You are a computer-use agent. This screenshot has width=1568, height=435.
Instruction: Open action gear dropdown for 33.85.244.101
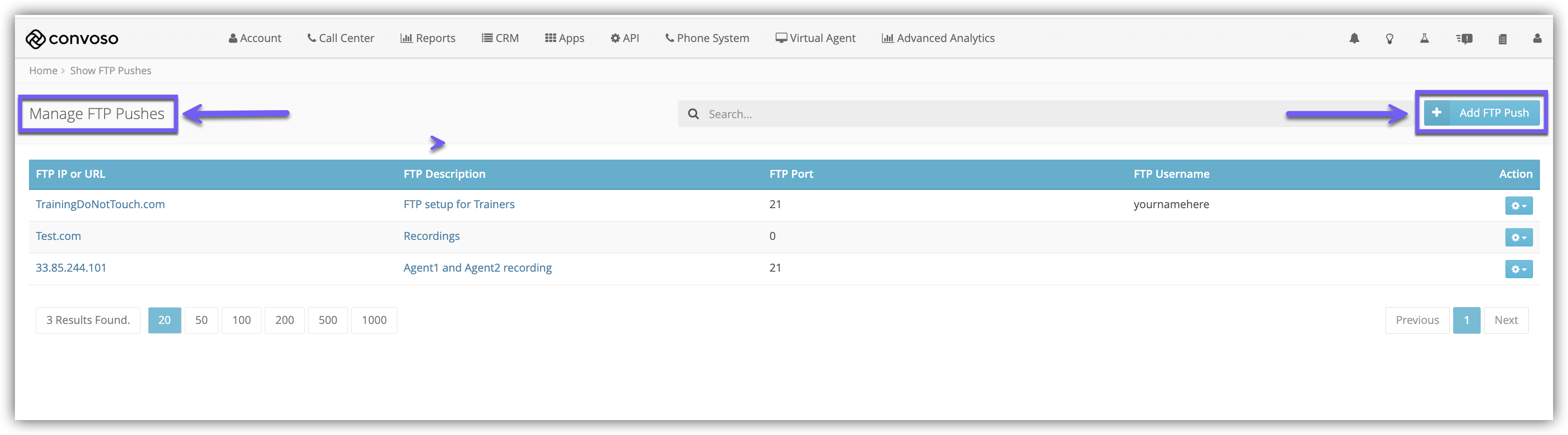tap(1518, 269)
